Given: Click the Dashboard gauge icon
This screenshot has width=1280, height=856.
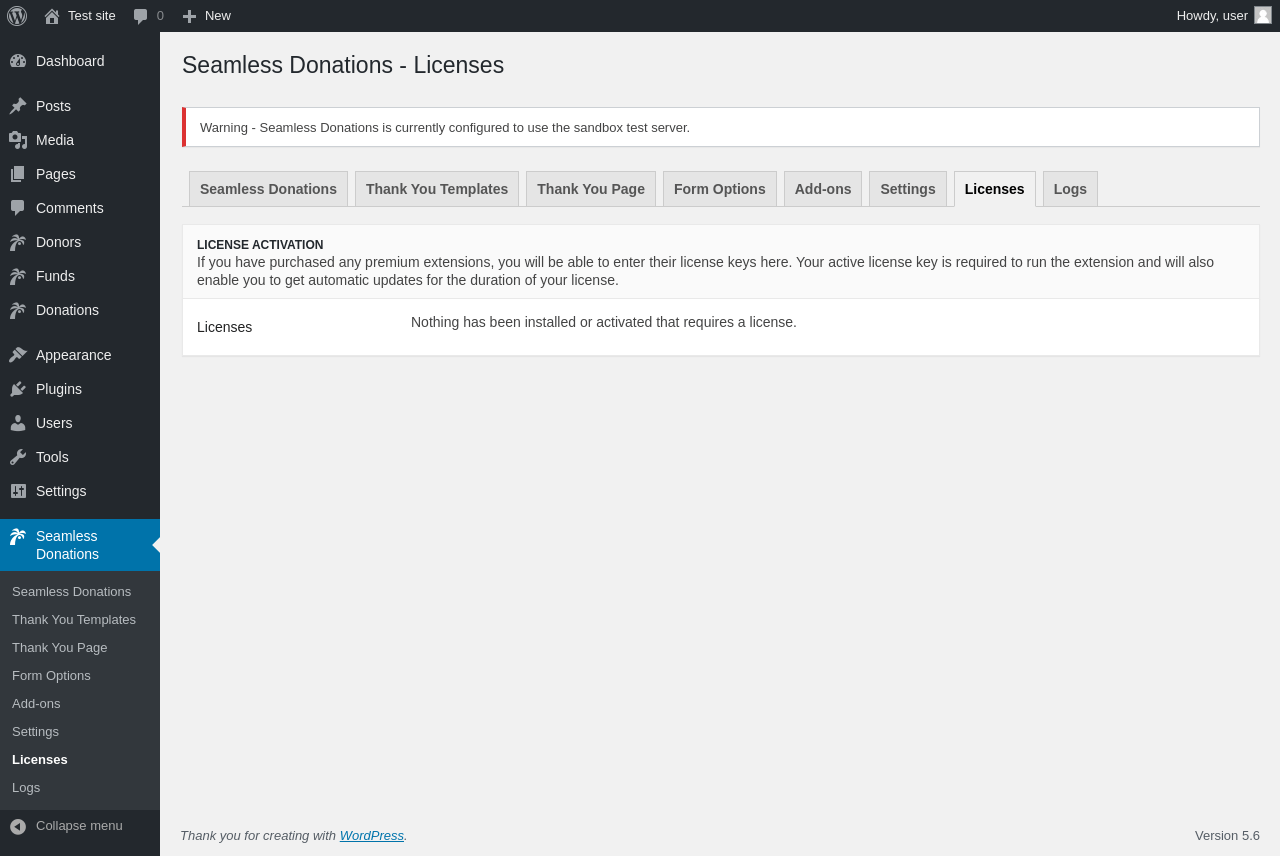Looking at the screenshot, I should [x=18, y=61].
